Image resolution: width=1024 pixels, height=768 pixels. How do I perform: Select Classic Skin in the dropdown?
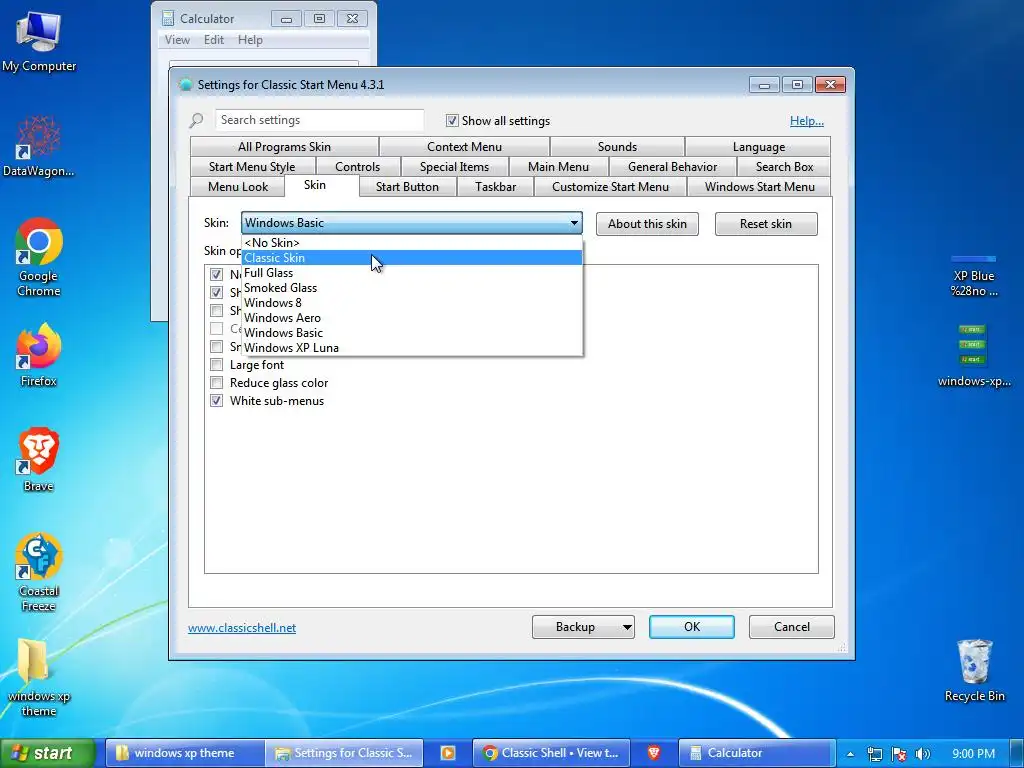(x=412, y=257)
